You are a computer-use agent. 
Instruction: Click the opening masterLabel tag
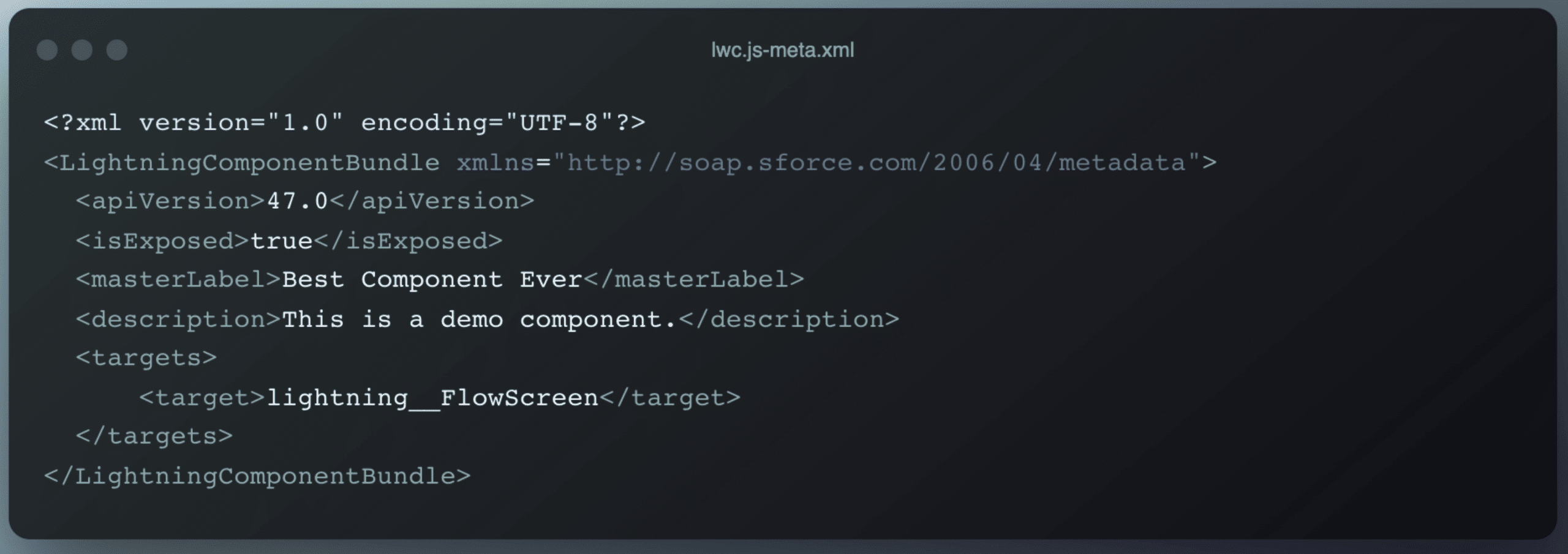178,280
